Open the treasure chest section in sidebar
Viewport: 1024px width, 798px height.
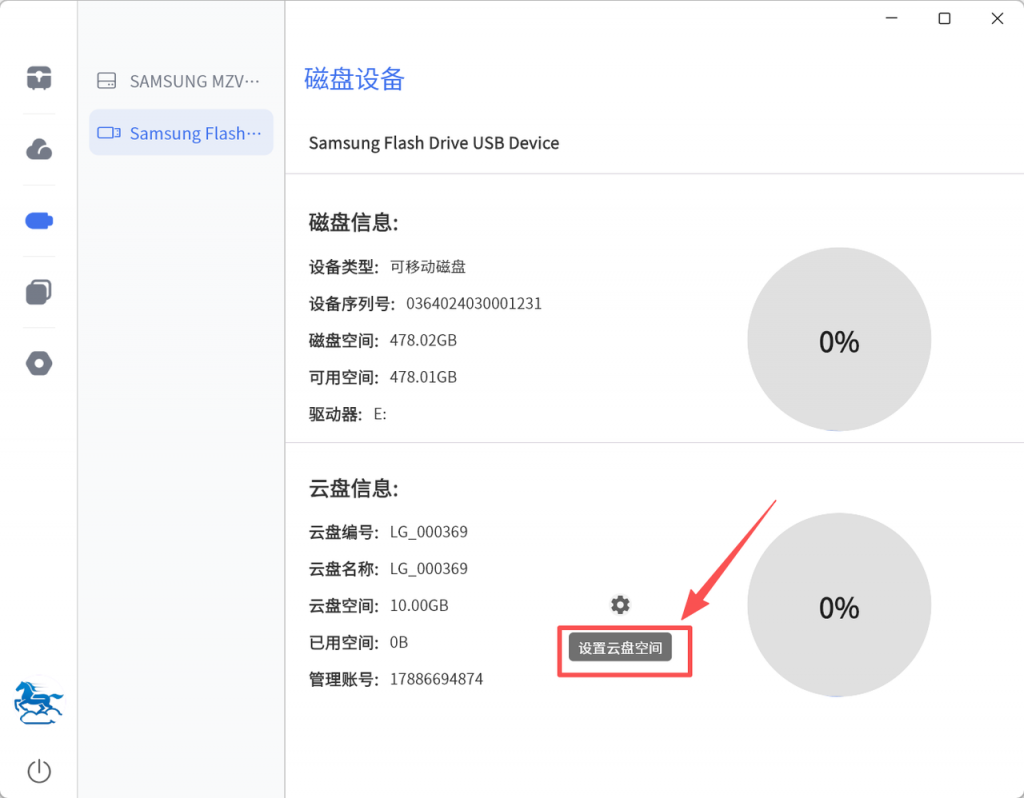pos(39,77)
